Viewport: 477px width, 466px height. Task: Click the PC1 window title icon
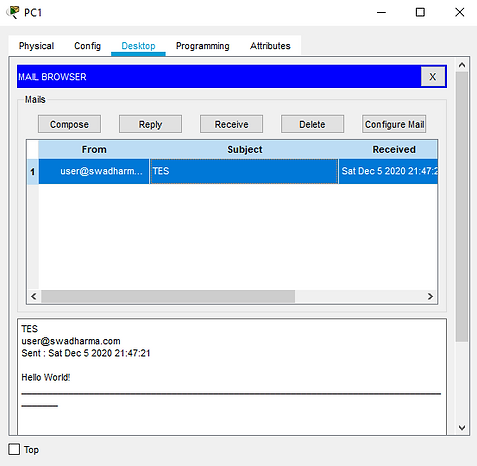tap(13, 12)
